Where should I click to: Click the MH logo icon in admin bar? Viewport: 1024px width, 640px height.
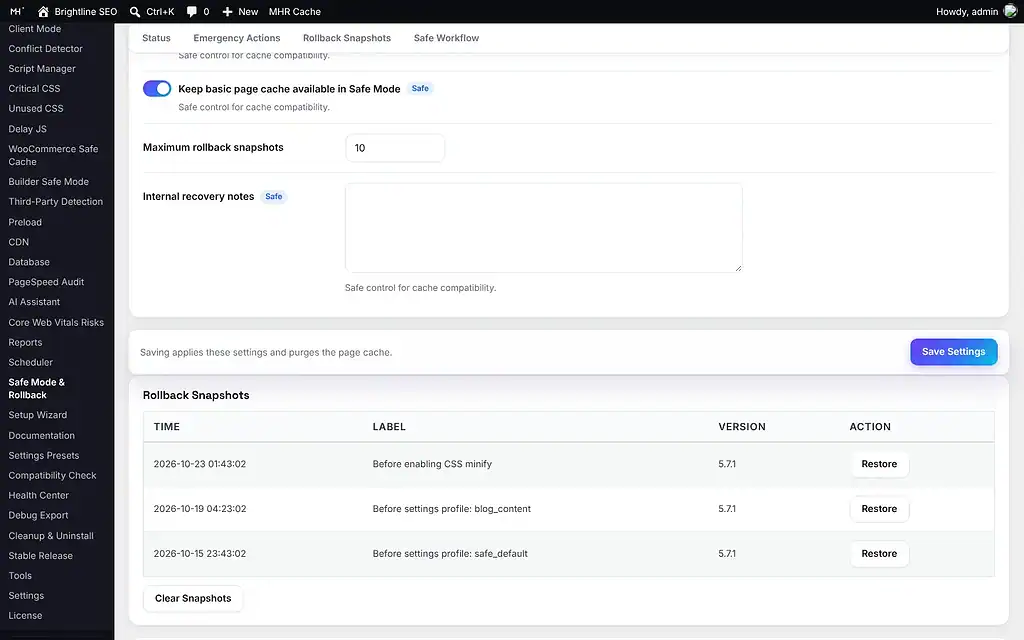[x=17, y=11]
